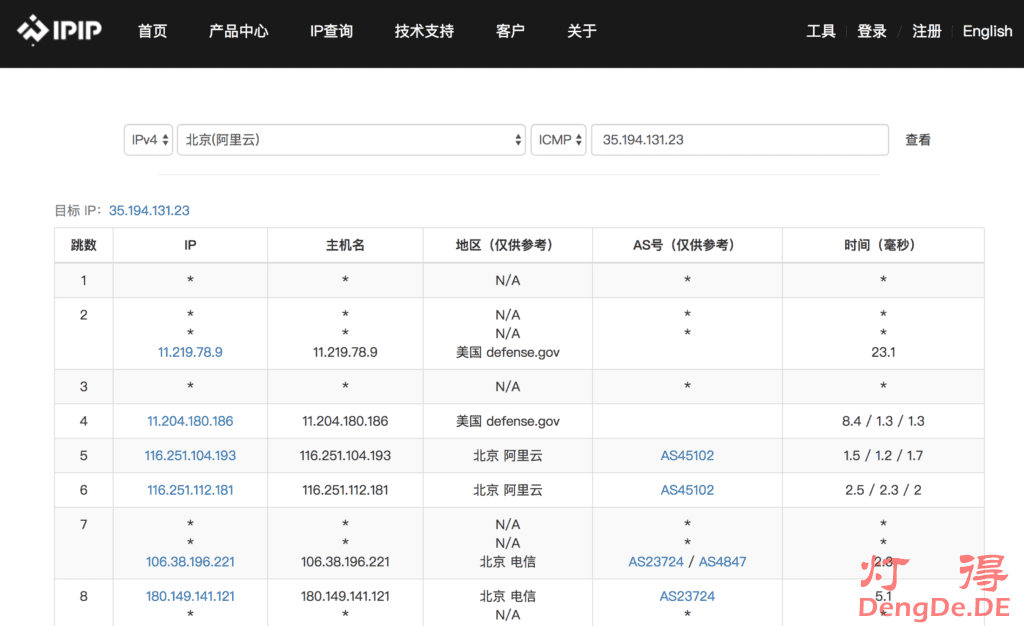
Task: Click the 客户 navigation item
Action: click(510, 31)
